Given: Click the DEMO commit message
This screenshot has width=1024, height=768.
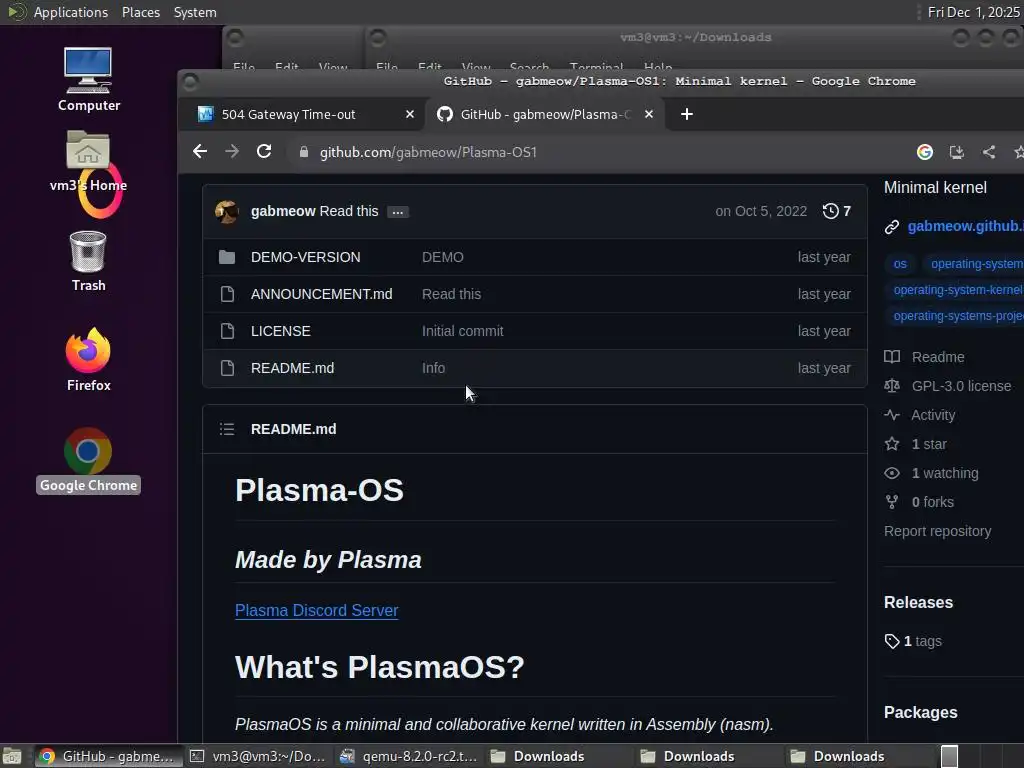Looking at the screenshot, I should [442, 257].
